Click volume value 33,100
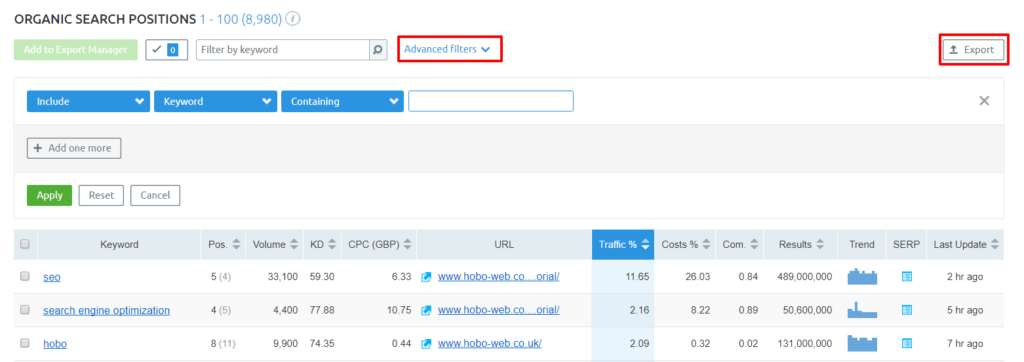Viewport: 1024px width, 362px height. 282,277
